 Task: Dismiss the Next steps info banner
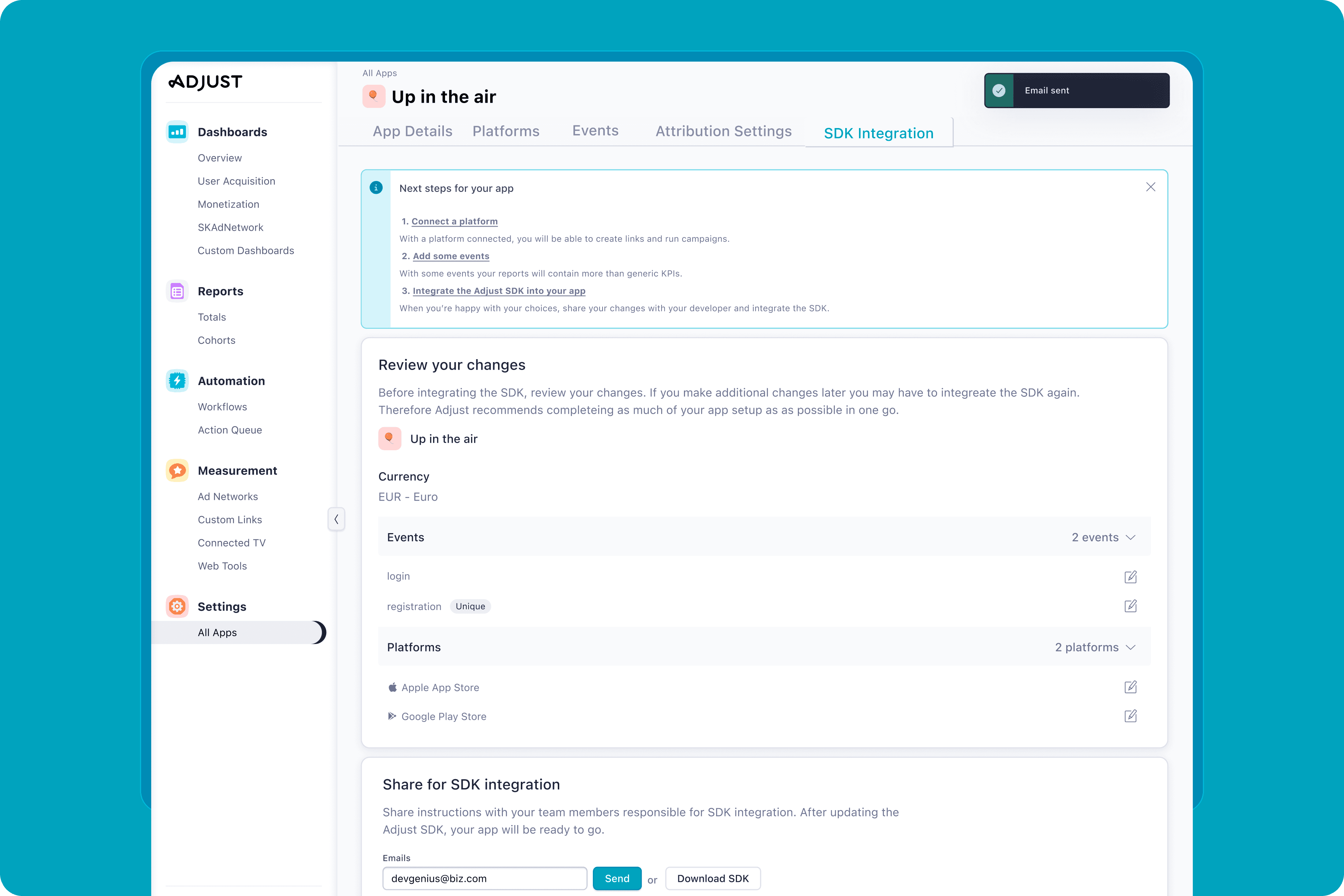(x=1150, y=187)
